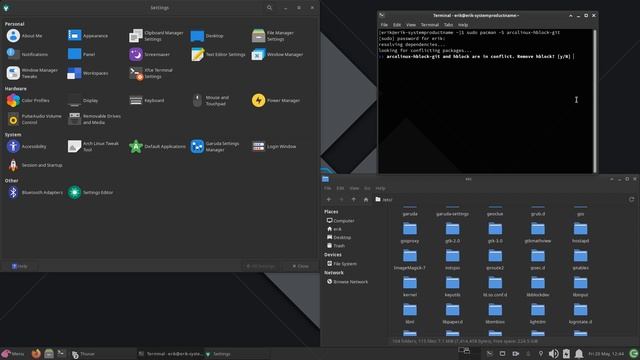Open Power Manager
The height and width of the screenshot is (360, 640).
(276, 100)
